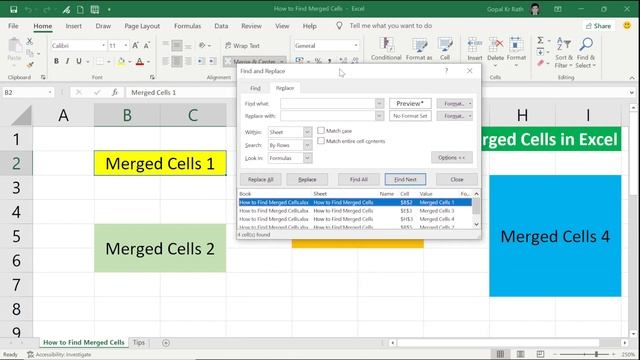Click the AutoSum sigma icon
Screen dimensions: 640x360
click(540, 40)
